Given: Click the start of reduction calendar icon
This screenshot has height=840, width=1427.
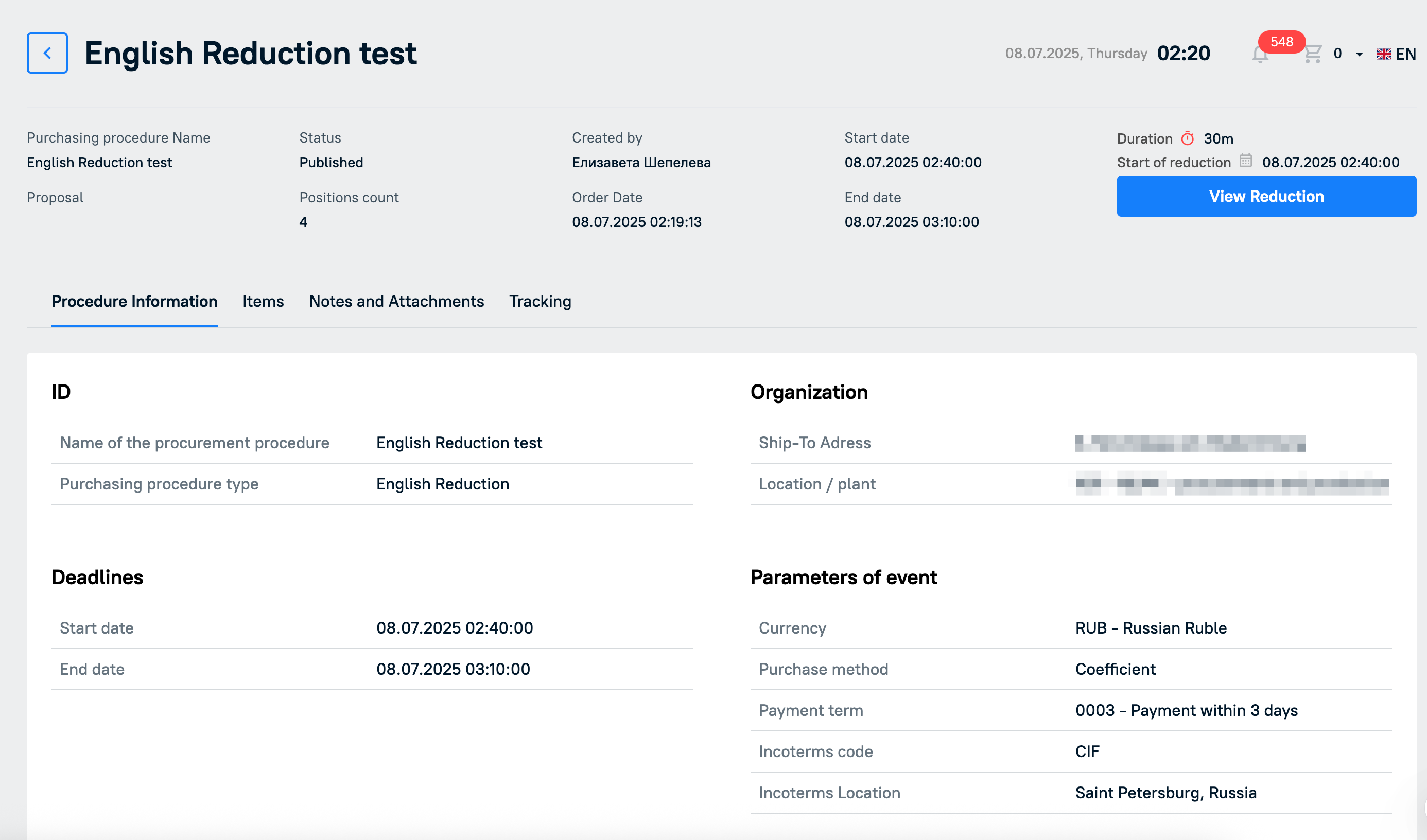Looking at the screenshot, I should (x=1246, y=161).
